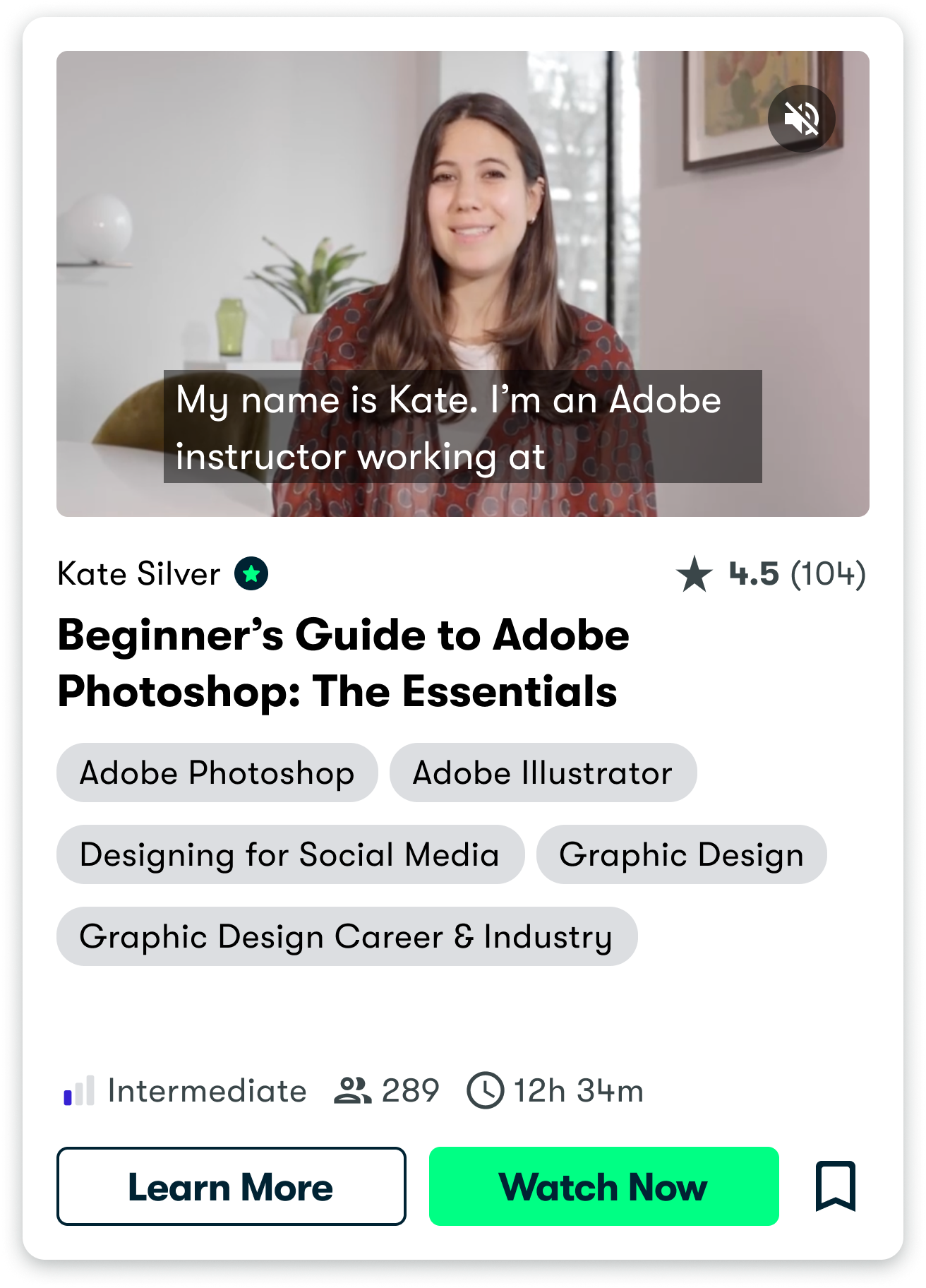Click the students count people icon

point(352,1091)
